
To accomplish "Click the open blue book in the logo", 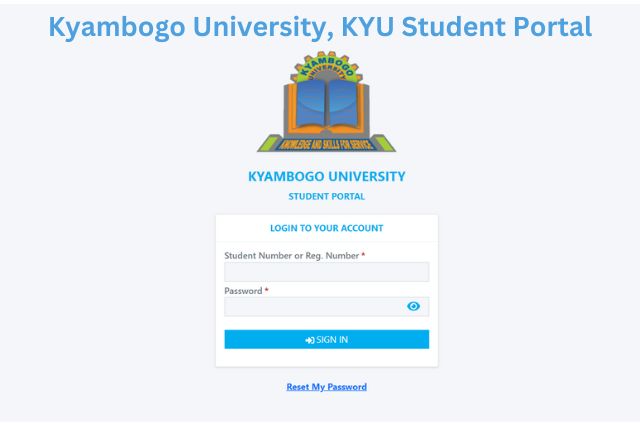I will coord(327,103).
